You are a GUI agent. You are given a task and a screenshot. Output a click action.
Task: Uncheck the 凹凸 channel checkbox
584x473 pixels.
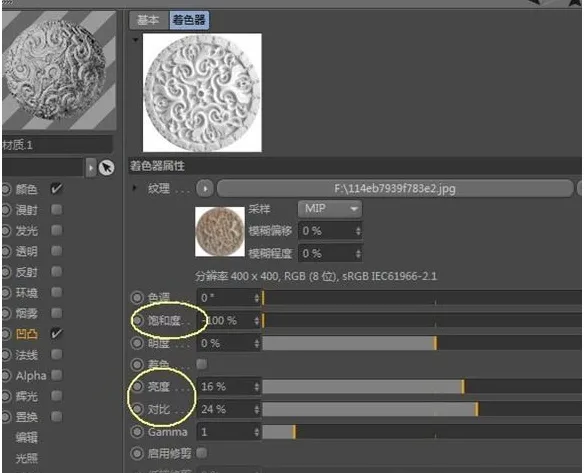click(x=56, y=333)
